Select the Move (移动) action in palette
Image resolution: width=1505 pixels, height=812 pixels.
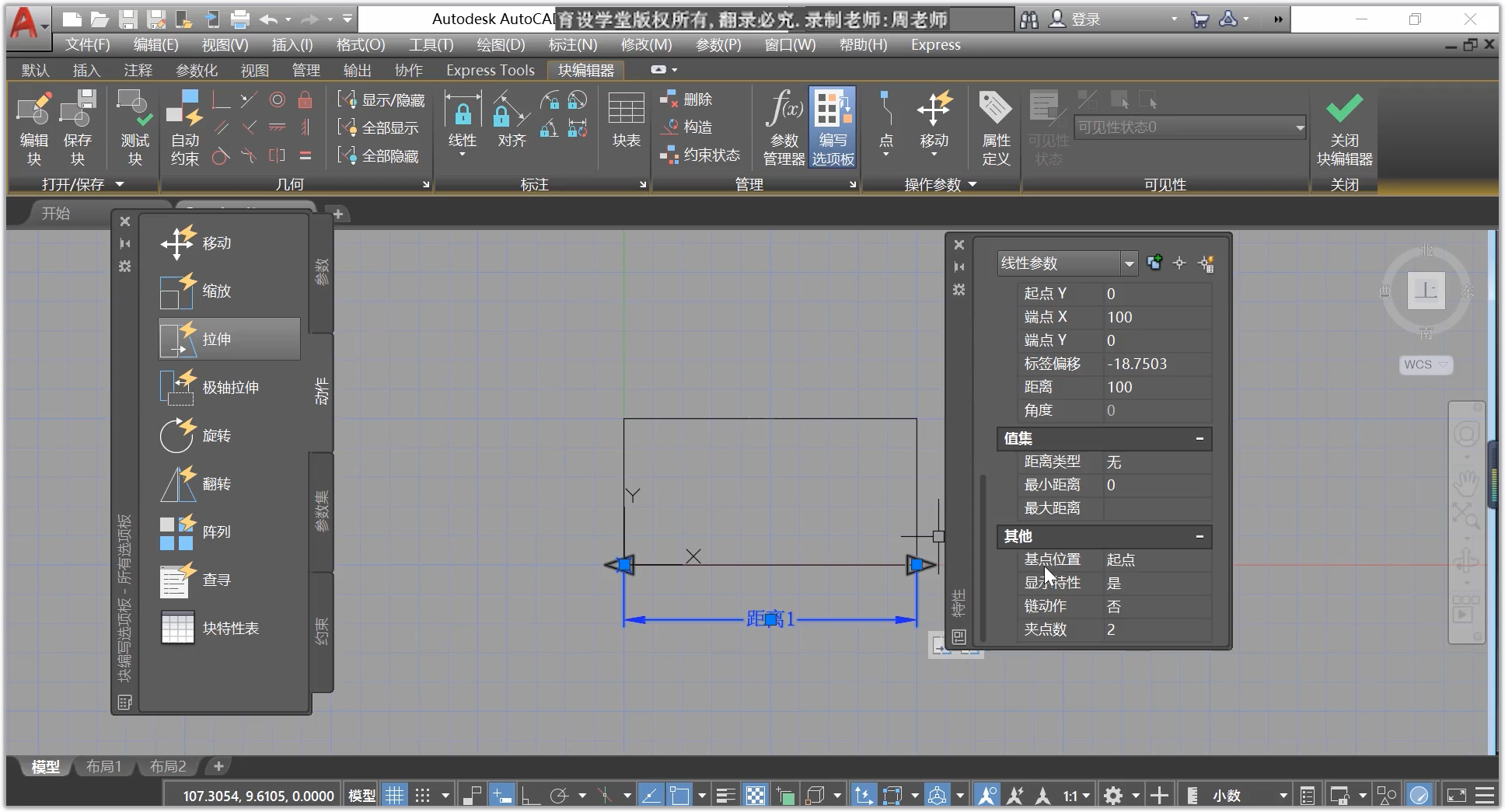click(229, 243)
